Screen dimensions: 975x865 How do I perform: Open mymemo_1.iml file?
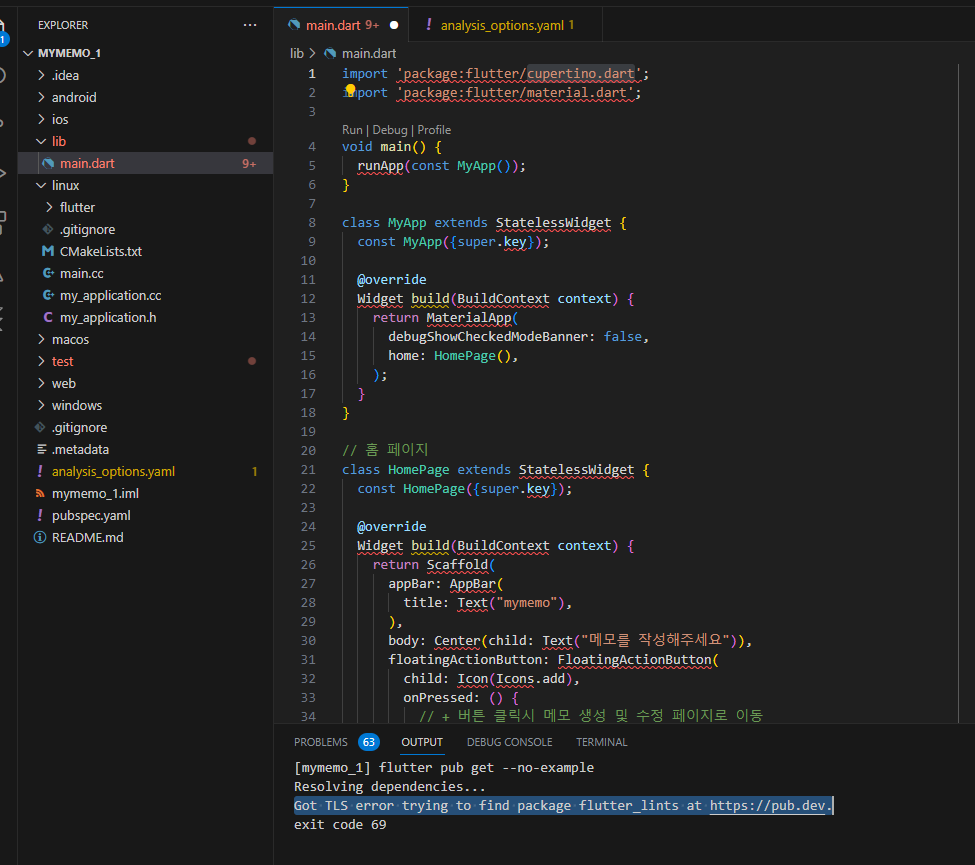point(146,493)
